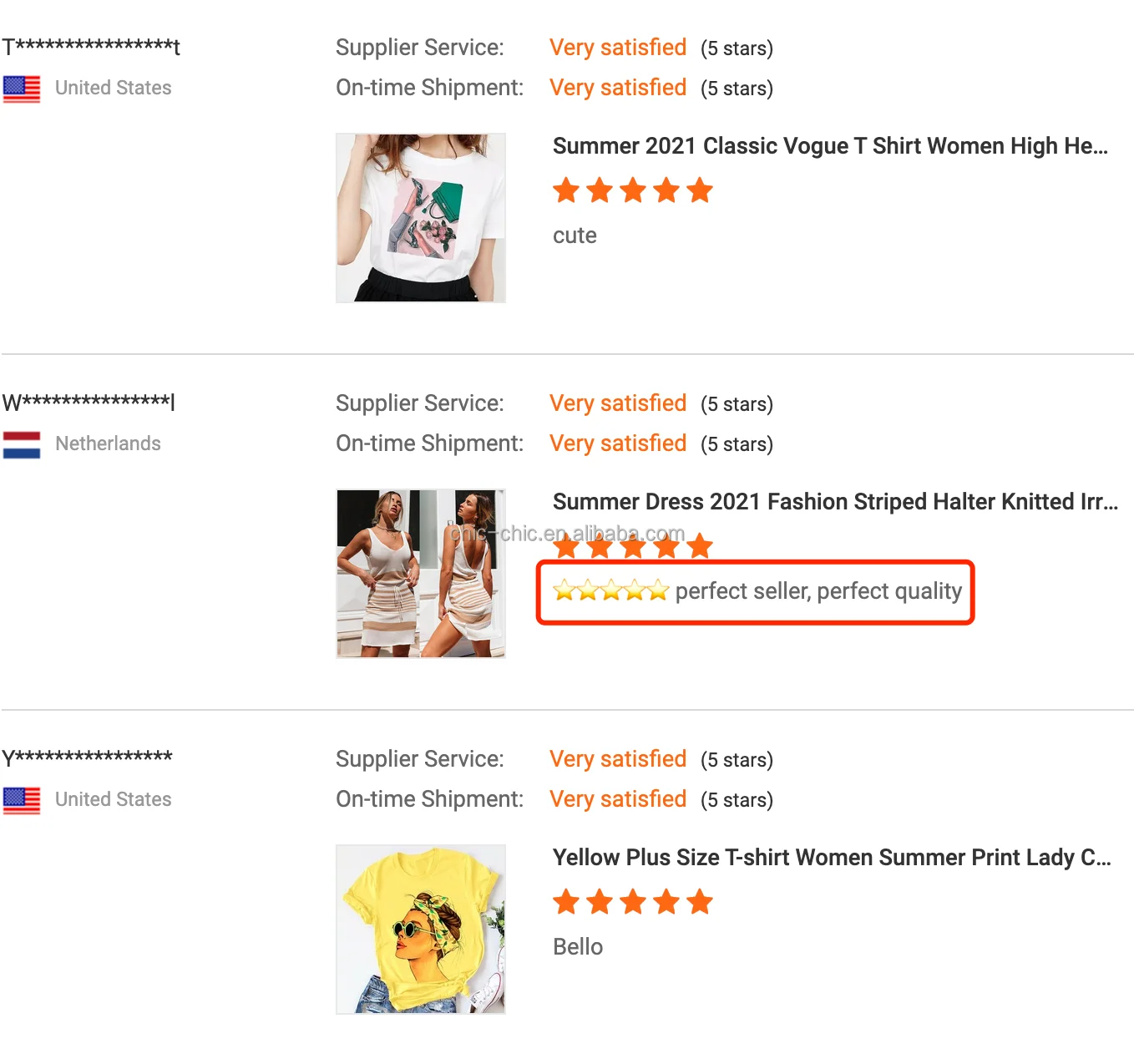
Task: Open the striped halter dress thumbnail
Action: (421, 574)
